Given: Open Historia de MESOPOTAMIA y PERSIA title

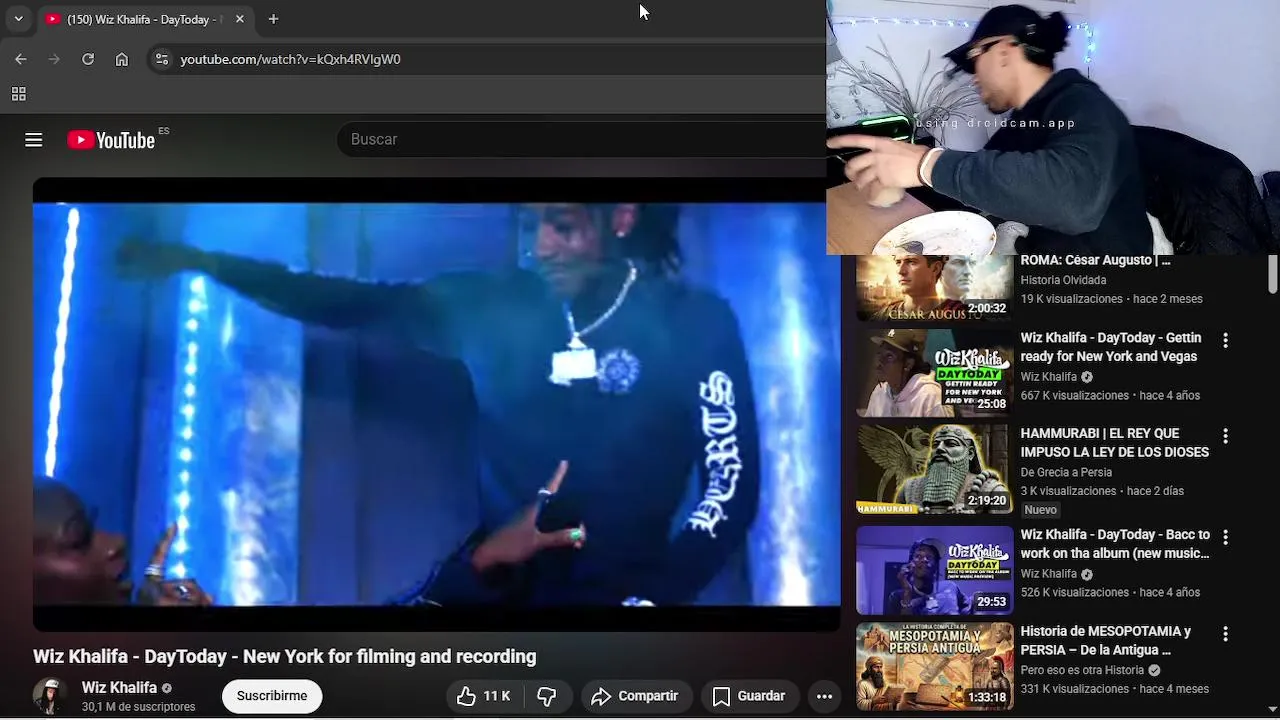Looking at the screenshot, I should pos(1105,641).
